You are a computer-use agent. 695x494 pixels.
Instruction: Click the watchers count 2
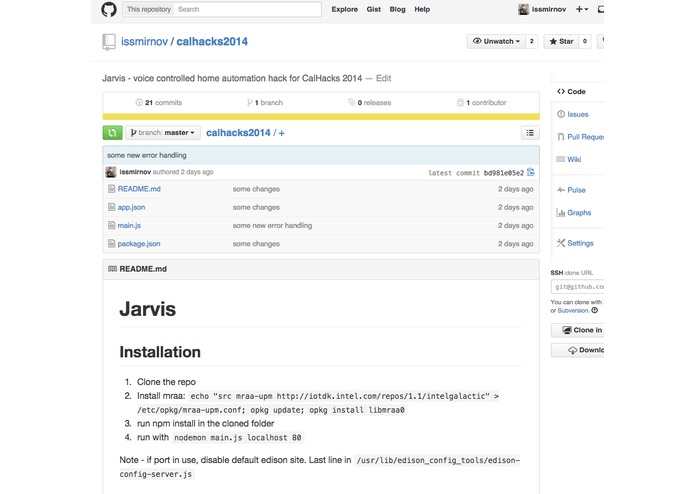pyautogui.click(x=531, y=41)
